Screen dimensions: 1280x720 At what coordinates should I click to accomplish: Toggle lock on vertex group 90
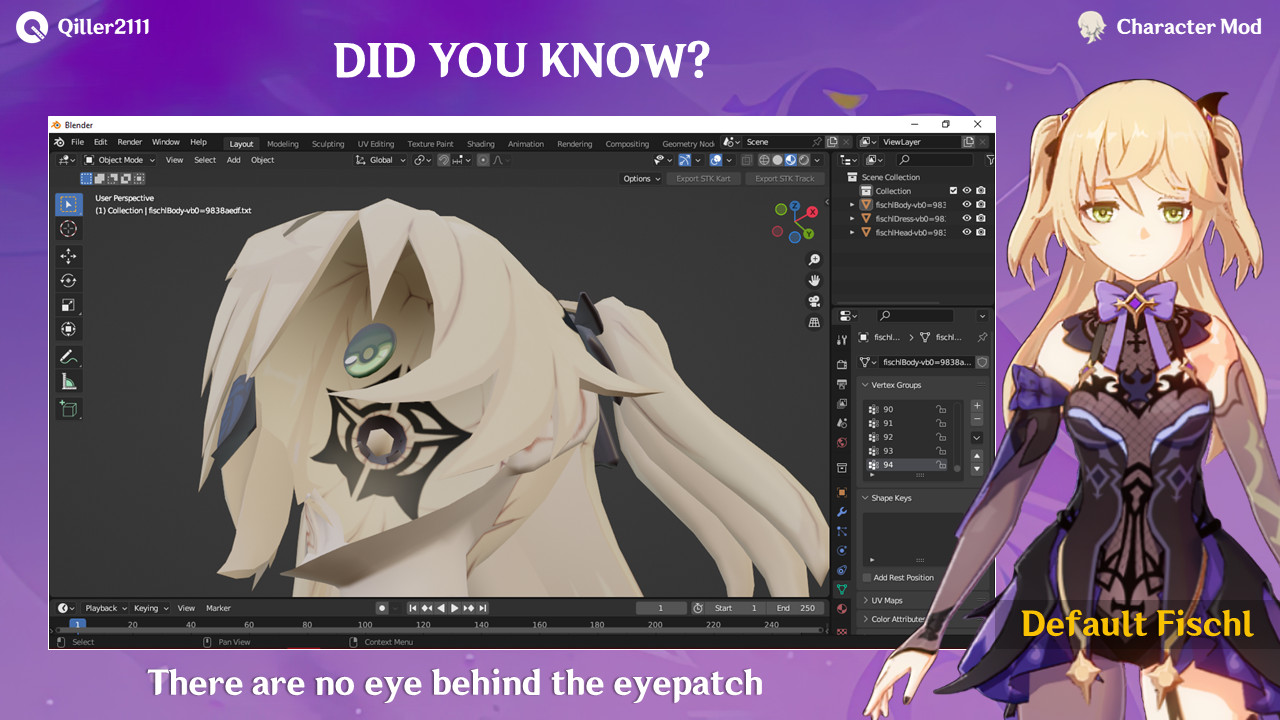coord(941,409)
